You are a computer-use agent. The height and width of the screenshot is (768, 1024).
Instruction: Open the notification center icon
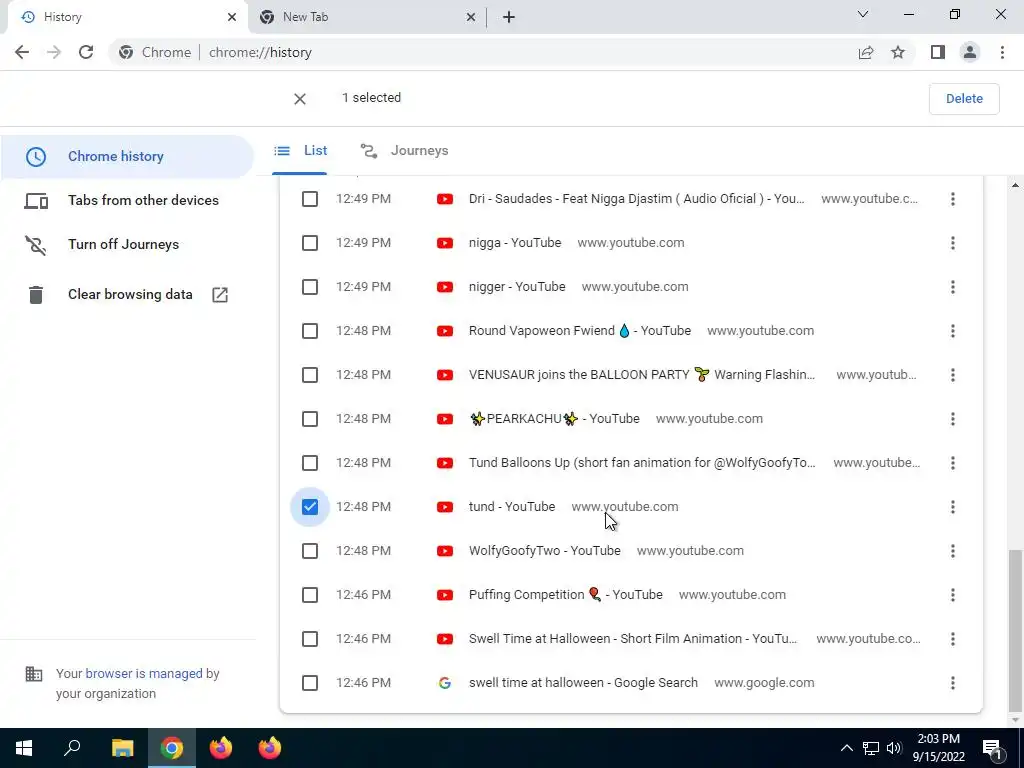991,748
